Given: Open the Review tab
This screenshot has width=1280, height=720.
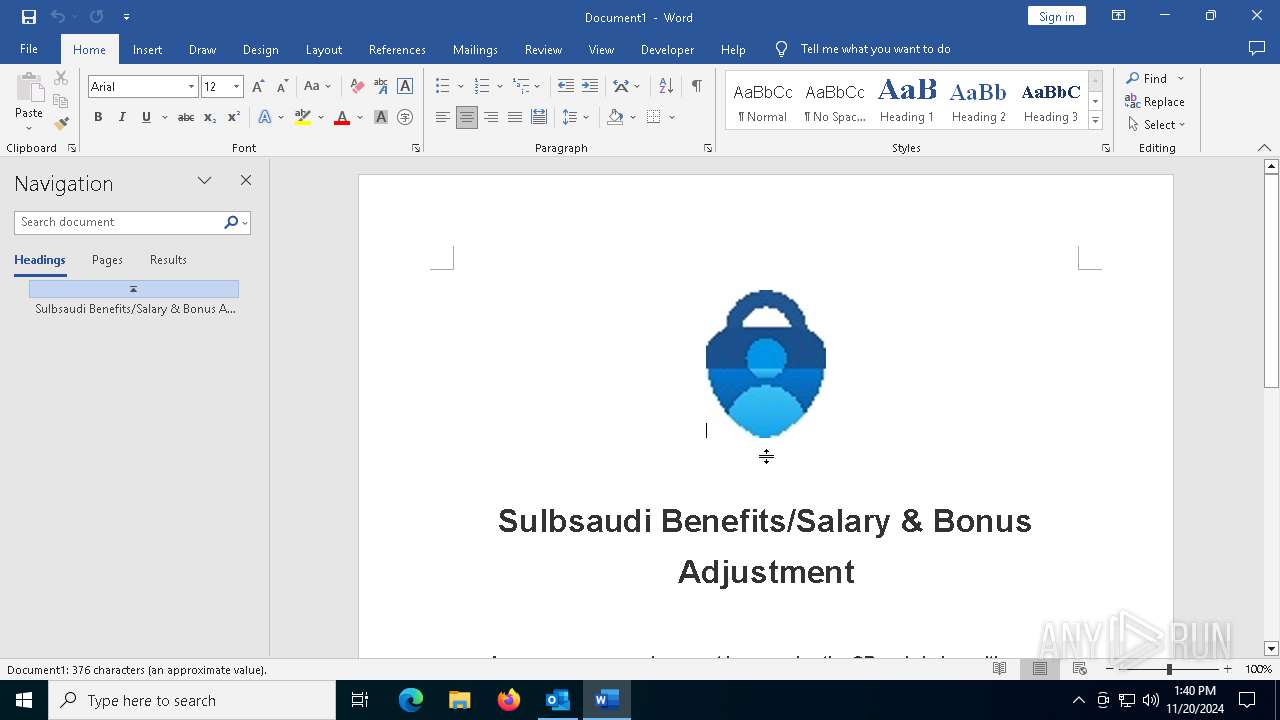Looking at the screenshot, I should point(543,49).
